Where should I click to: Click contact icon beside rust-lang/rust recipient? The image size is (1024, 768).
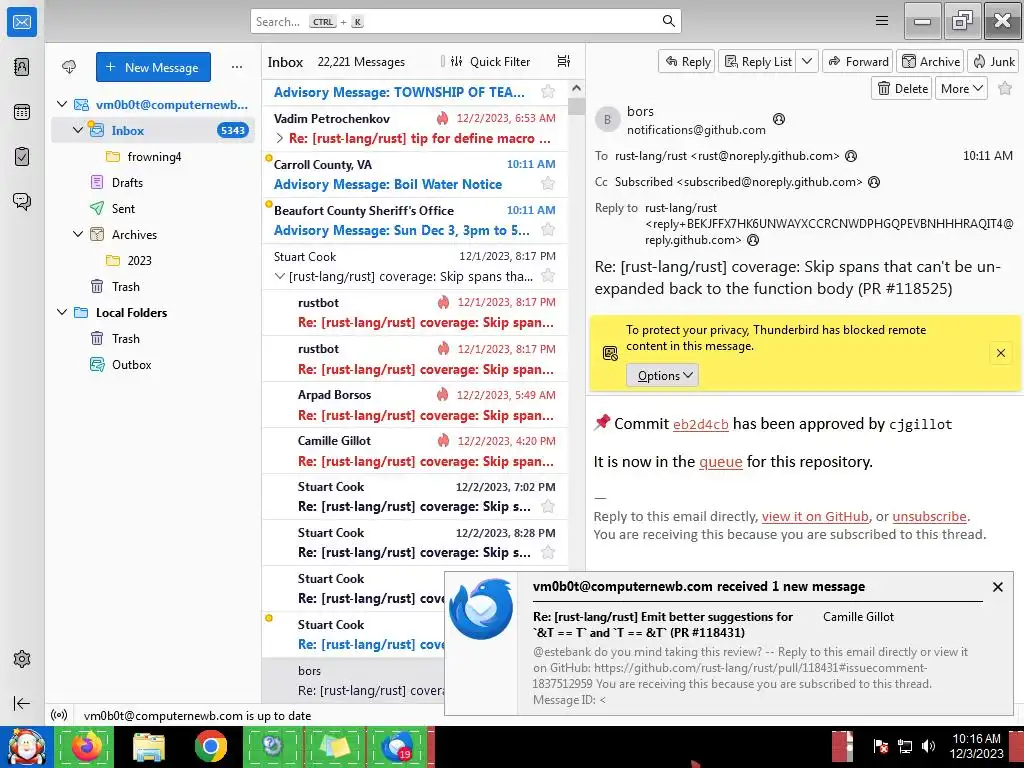(851, 156)
